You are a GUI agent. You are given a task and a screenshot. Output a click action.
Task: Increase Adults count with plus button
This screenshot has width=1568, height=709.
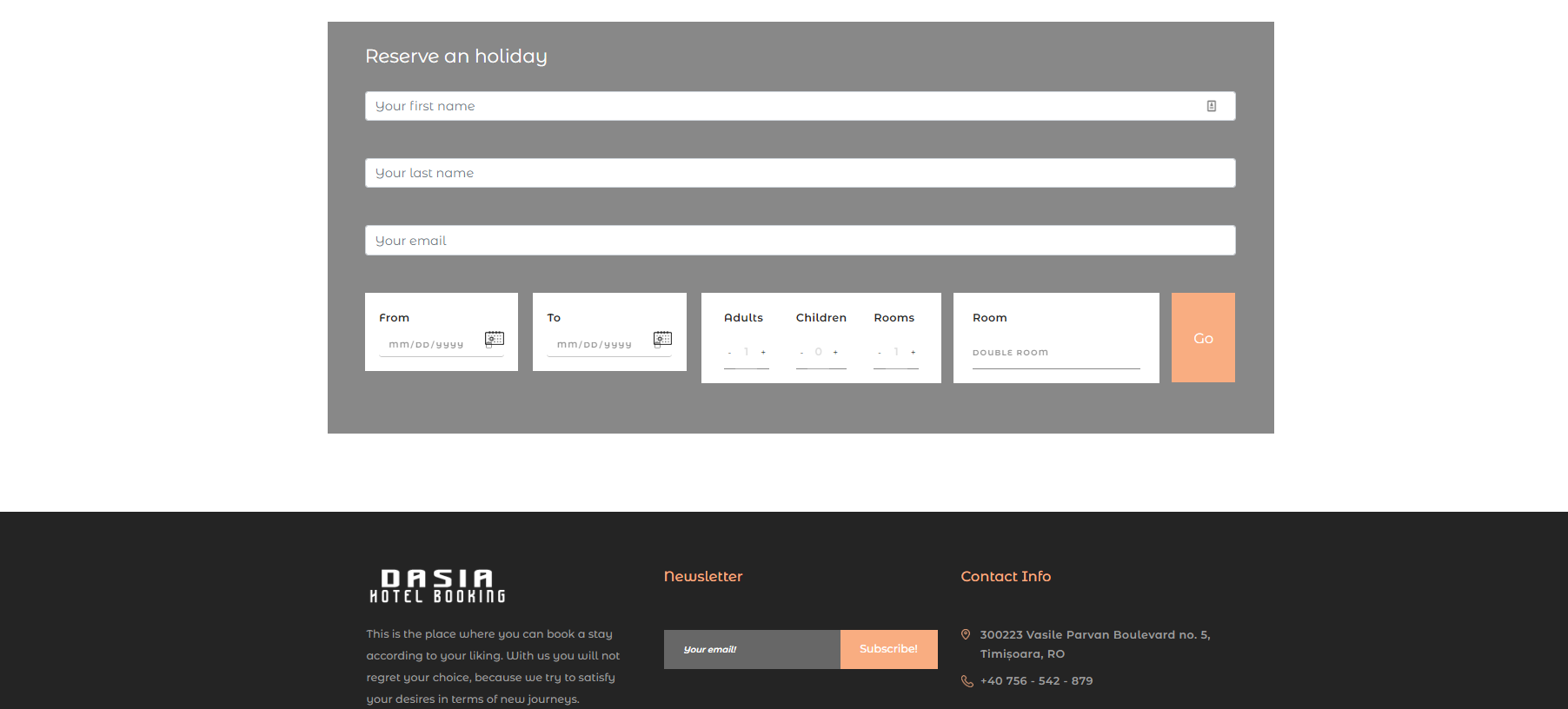tap(763, 352)
